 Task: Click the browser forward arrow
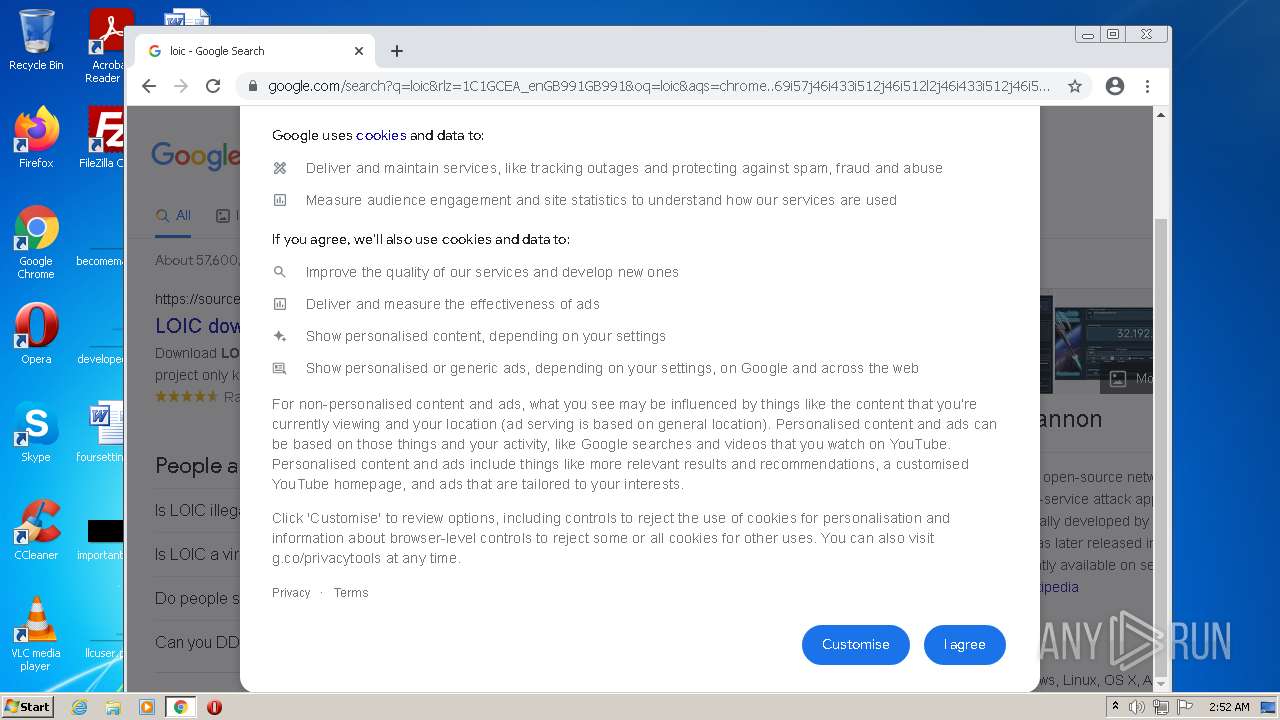click(x=181, y=86)
